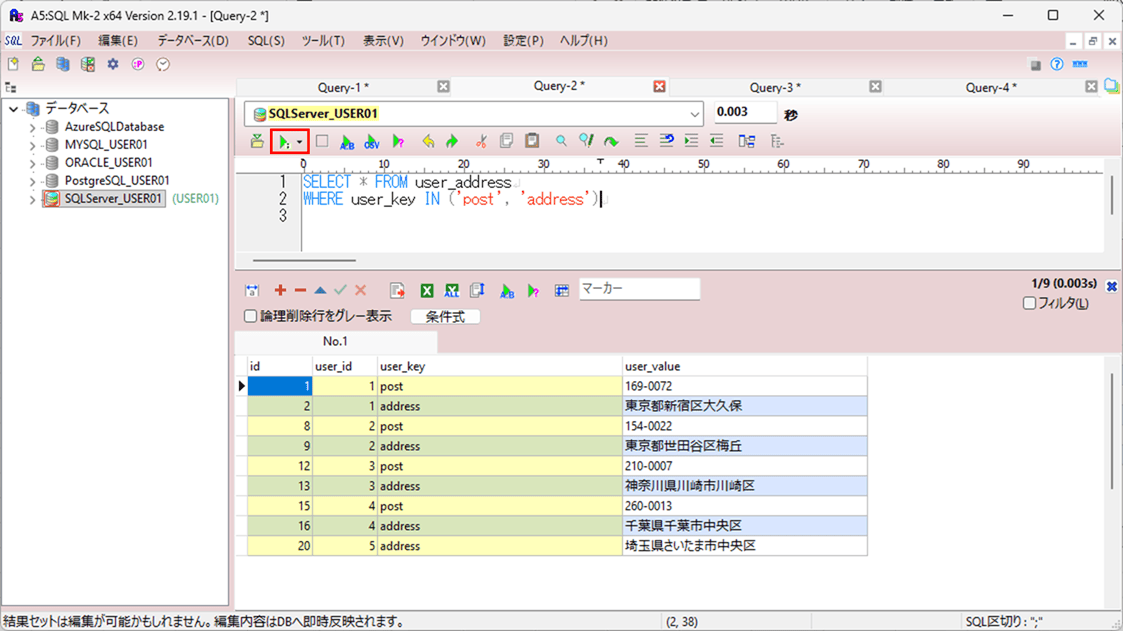
Task: Click the clock history icon in main toolbar
Action: pos(163,65)
